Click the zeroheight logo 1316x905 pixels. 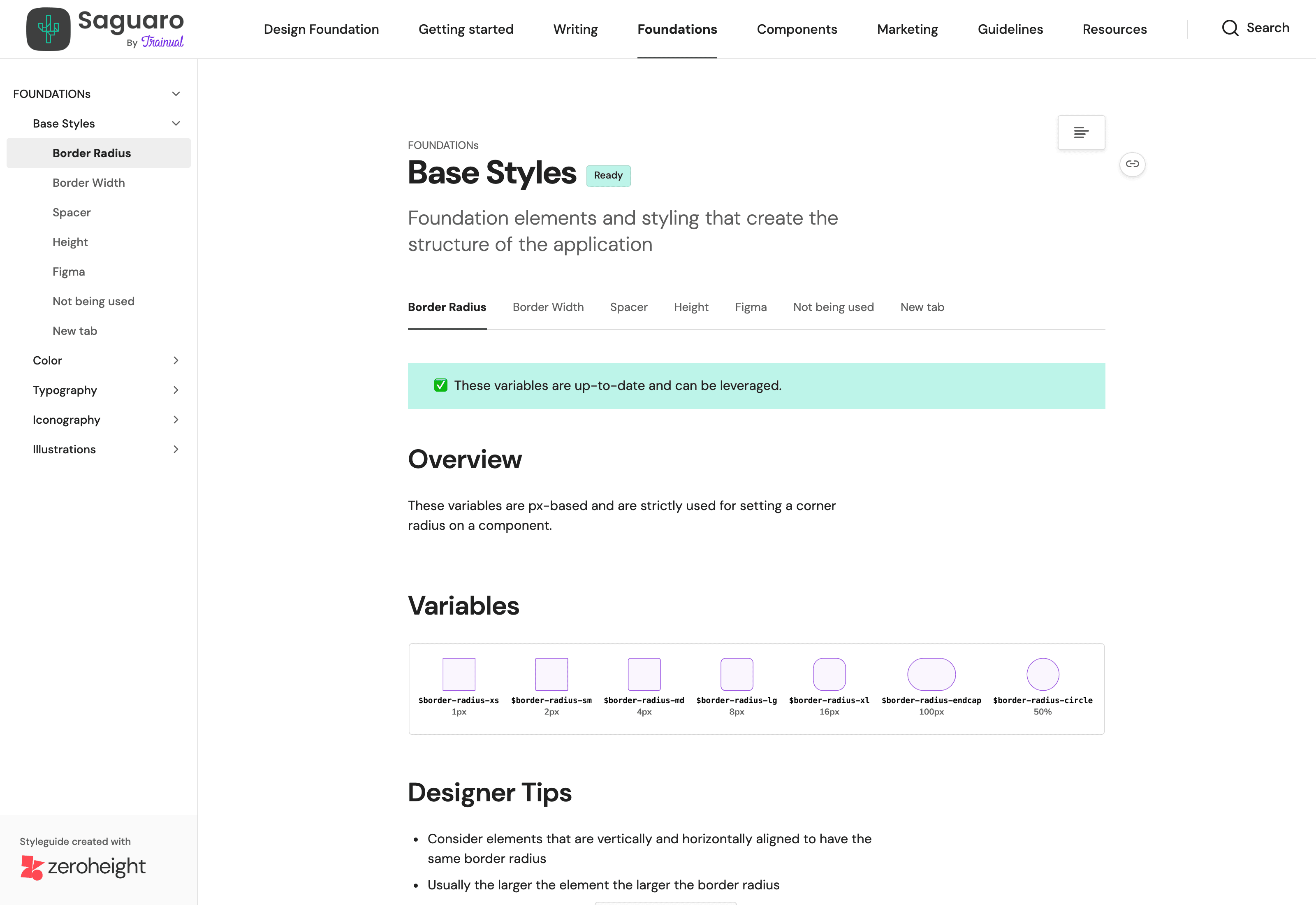pyautogui.click(x=83, y=867)
